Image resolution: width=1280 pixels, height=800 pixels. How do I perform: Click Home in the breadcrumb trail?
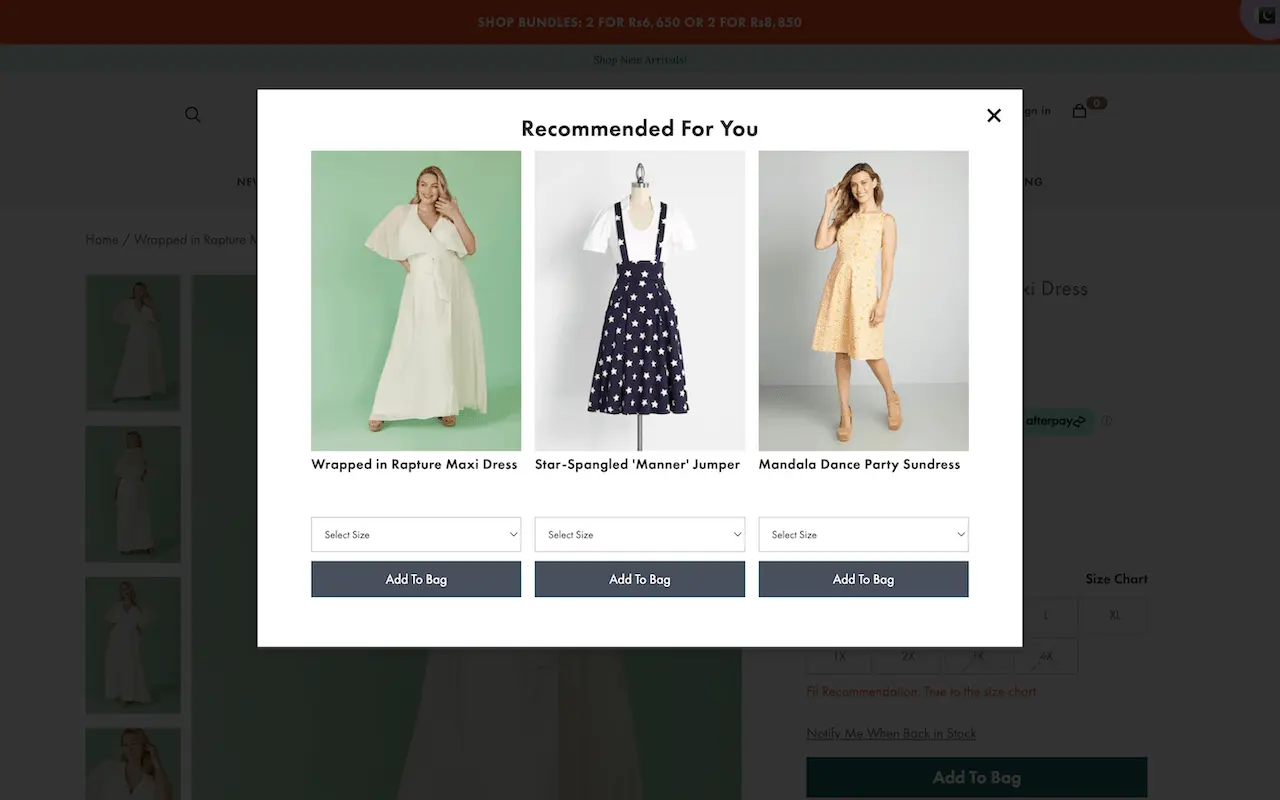[x=101, y=239]
